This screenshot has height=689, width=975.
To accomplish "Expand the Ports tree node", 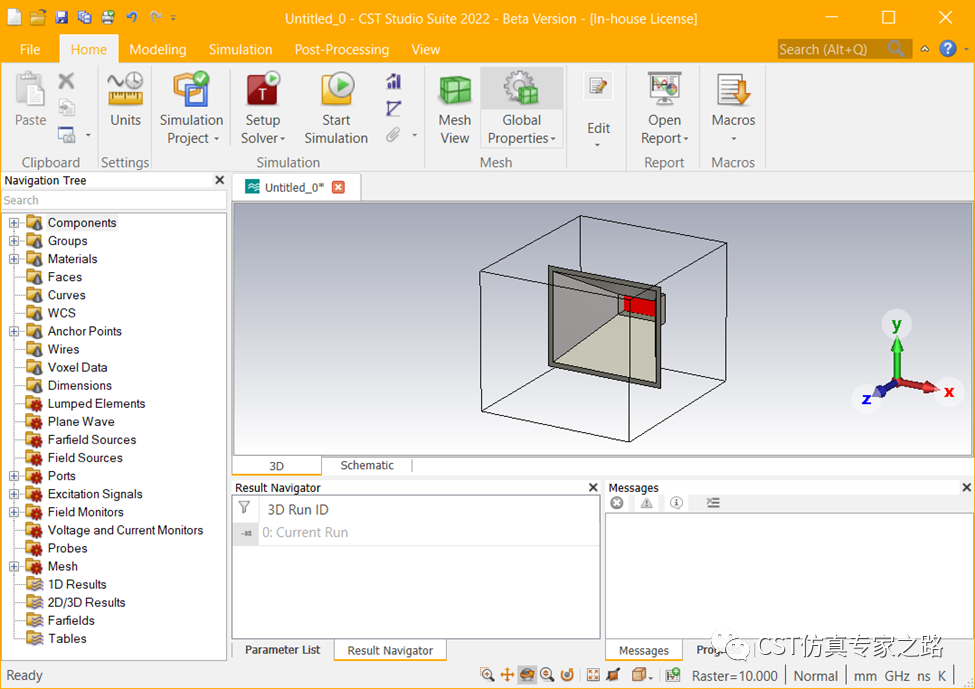I will 14,476.
